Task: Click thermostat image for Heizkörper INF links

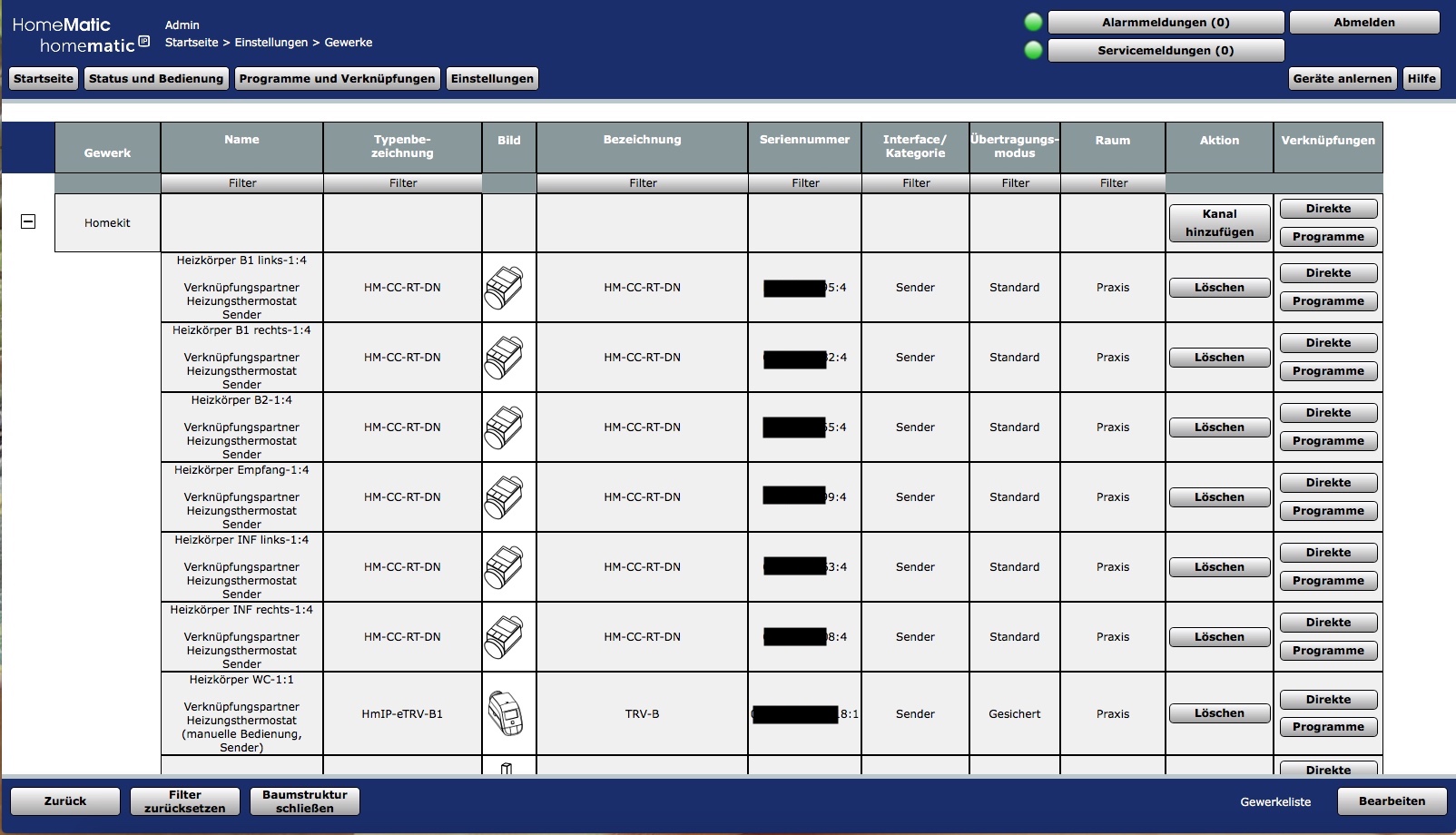Action: 504,567
